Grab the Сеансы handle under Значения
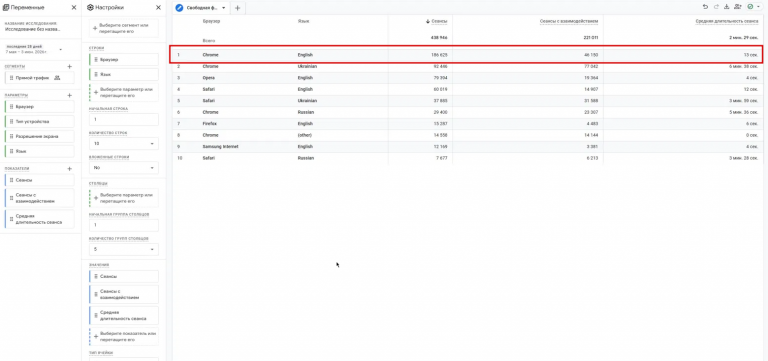This screenshot has height=361, width=768. 96,276
